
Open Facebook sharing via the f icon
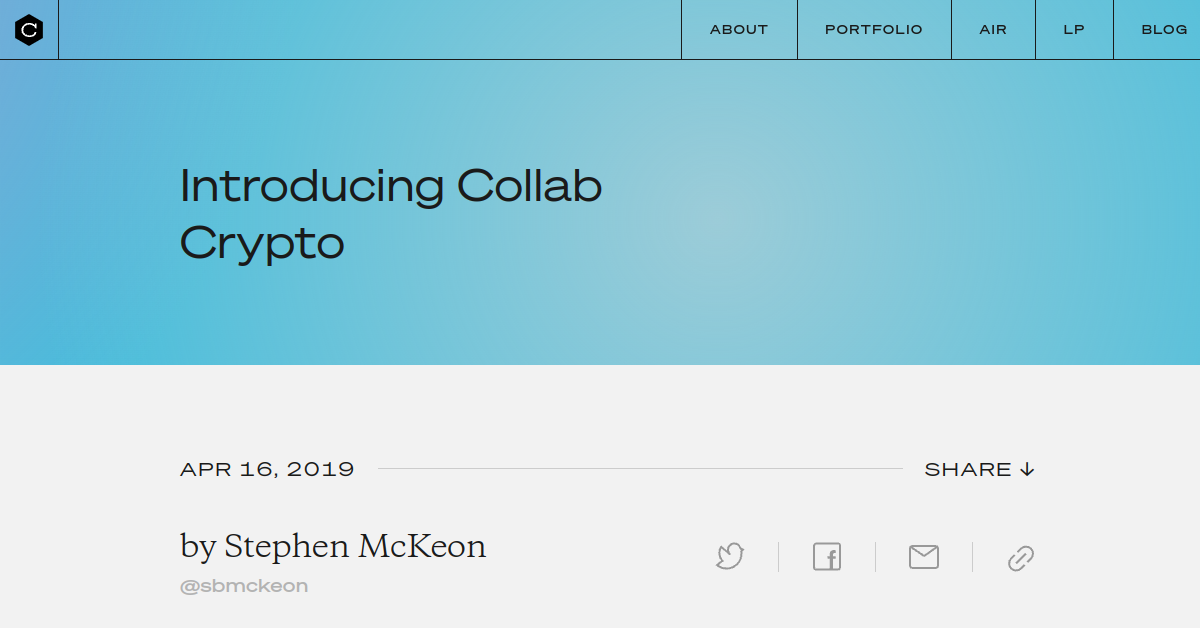click(x=826, y=557)
